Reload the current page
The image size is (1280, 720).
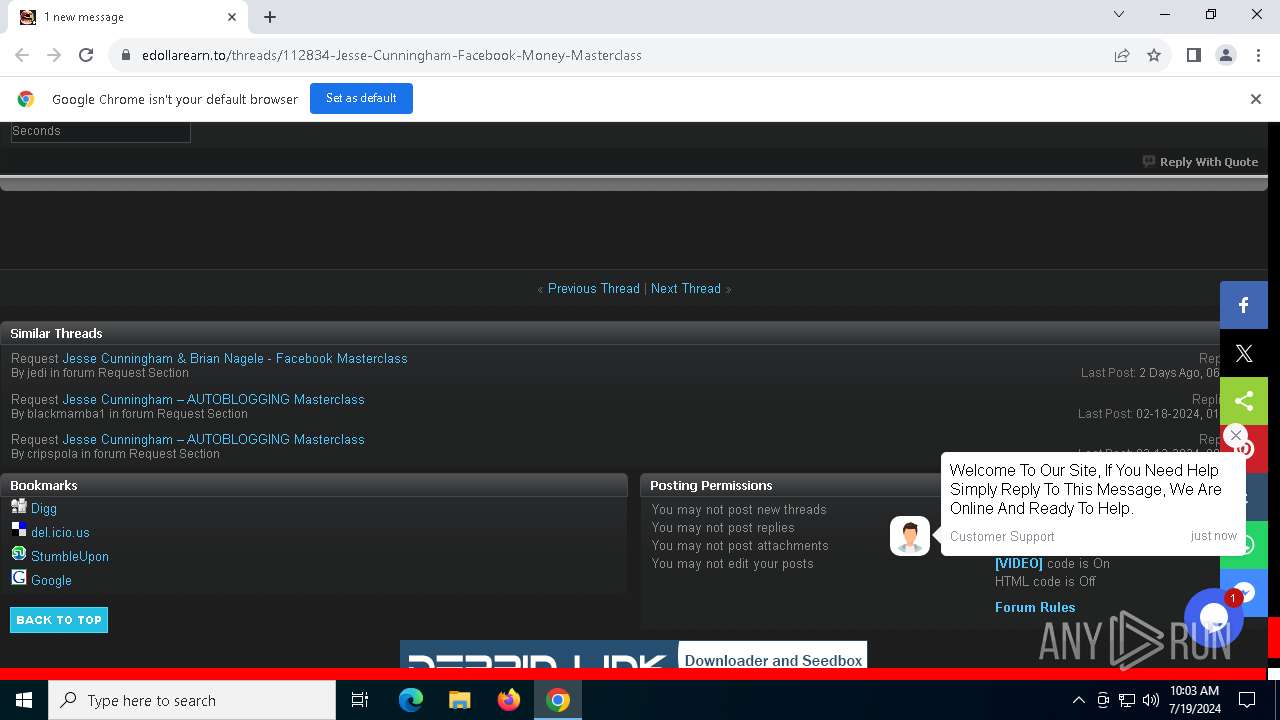click(x=86, y=55)
